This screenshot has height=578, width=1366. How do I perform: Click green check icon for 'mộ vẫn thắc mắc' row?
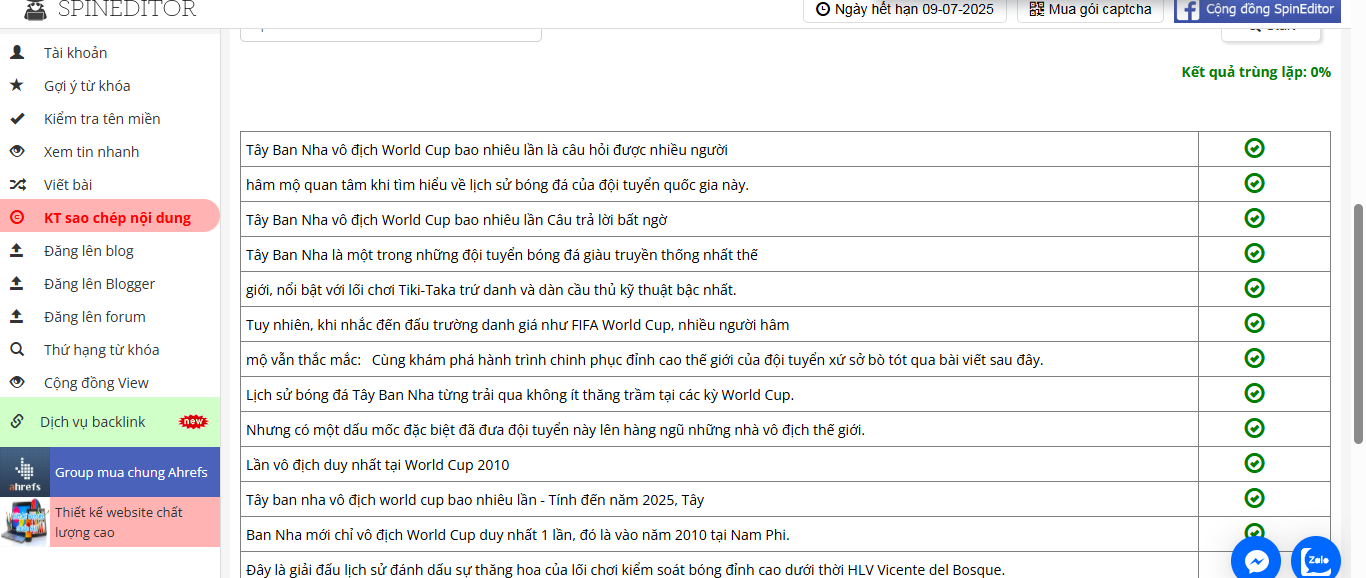tap(1254, 358)
